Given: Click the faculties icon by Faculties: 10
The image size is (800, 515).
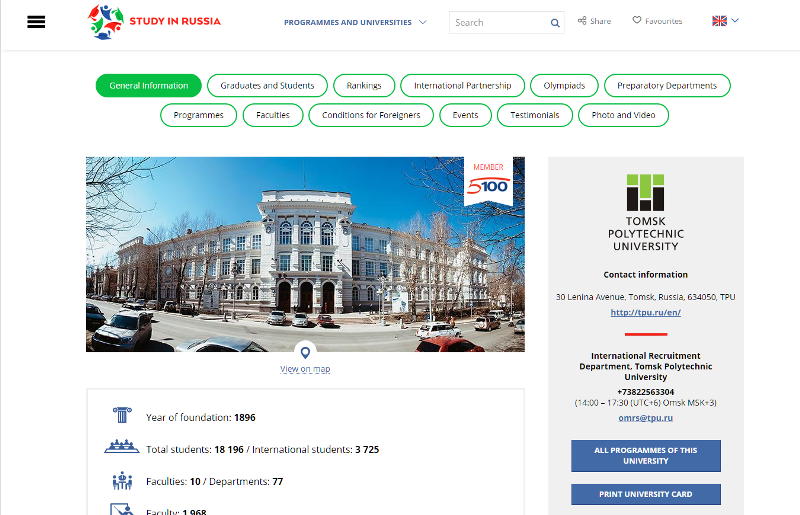Looking at the screenshot, I should click(122, 481).
